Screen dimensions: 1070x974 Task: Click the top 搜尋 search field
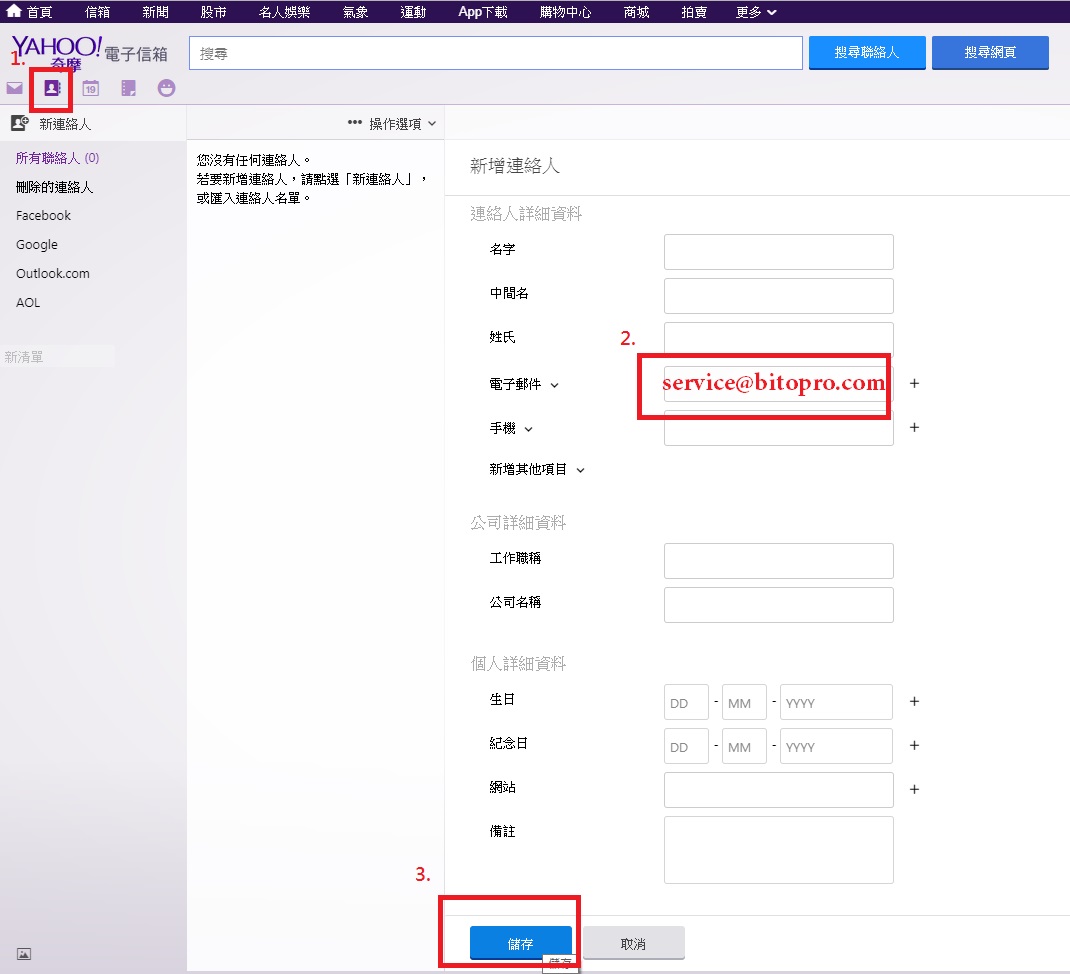pyautogui.click(x=495, y=53)
